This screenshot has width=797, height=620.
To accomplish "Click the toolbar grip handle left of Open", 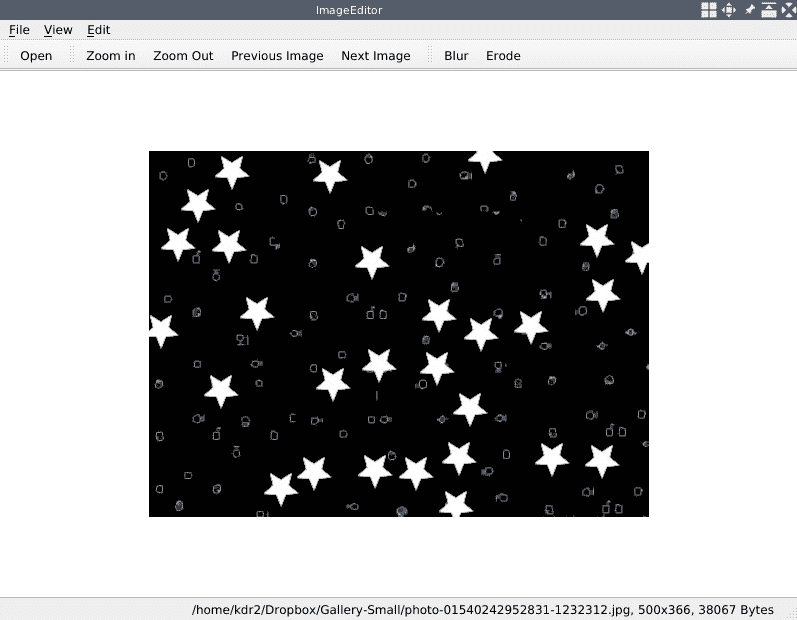I will [7, 56].
